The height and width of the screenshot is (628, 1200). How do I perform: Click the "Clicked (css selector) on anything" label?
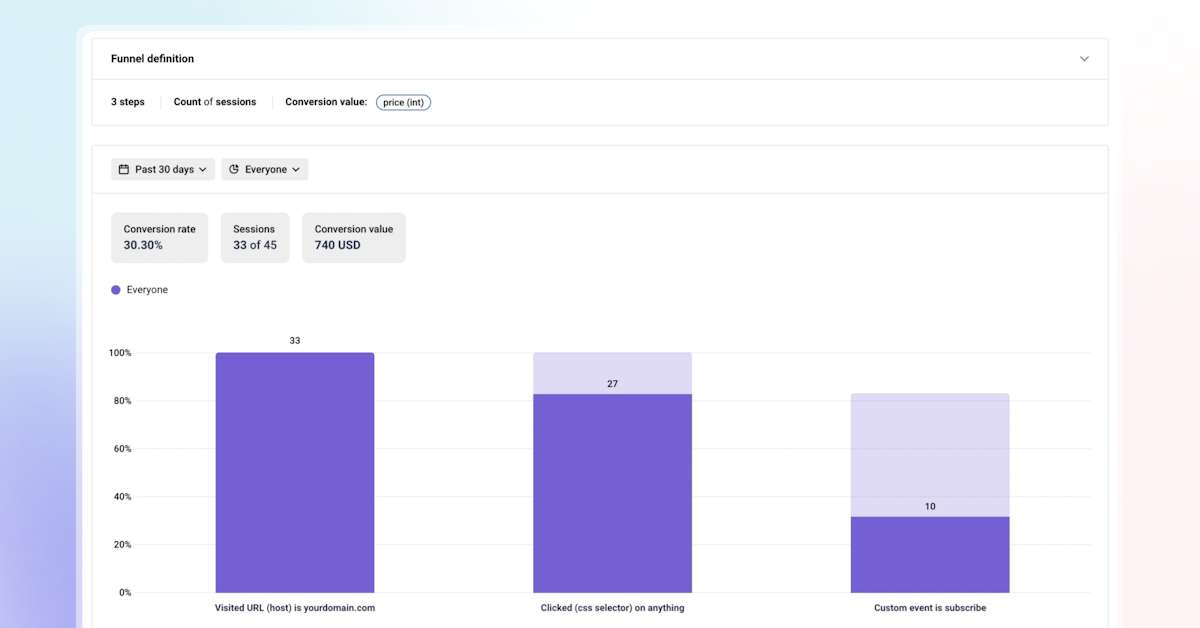coord(612,608)
